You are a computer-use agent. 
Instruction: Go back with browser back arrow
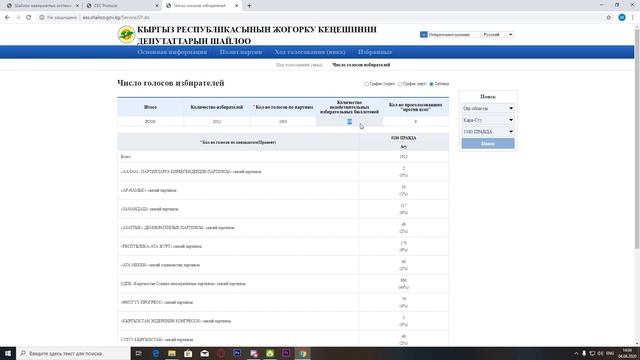click(7, 18)
